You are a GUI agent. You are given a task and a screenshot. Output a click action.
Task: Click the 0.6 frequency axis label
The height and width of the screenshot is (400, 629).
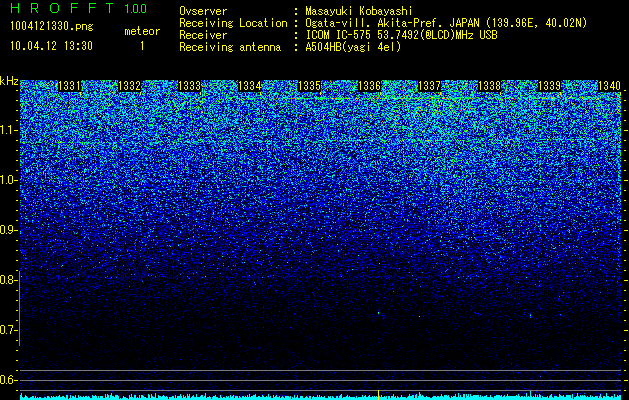click(8, 380)
